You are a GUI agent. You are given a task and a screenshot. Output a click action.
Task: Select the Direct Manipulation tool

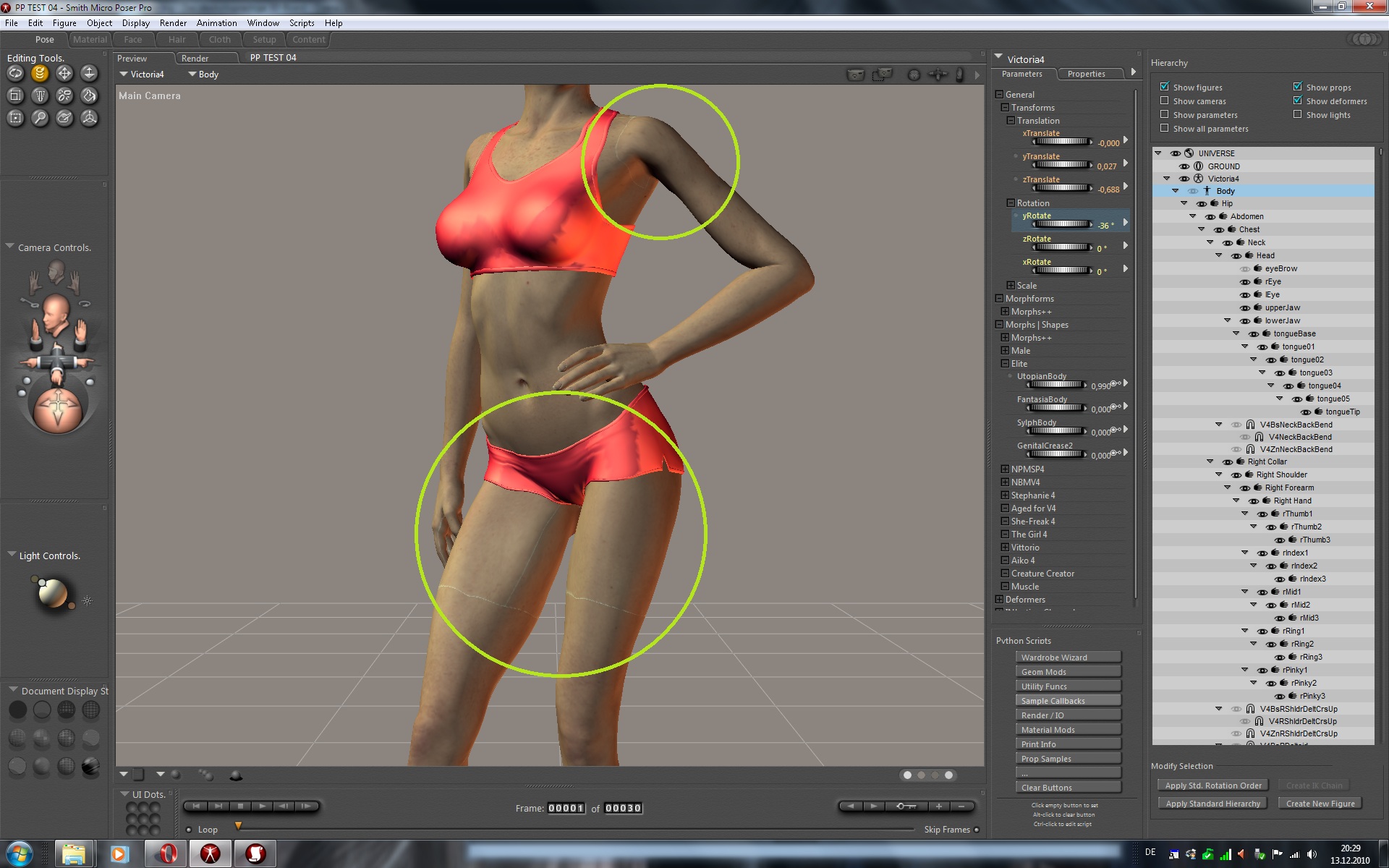(89, 118)
